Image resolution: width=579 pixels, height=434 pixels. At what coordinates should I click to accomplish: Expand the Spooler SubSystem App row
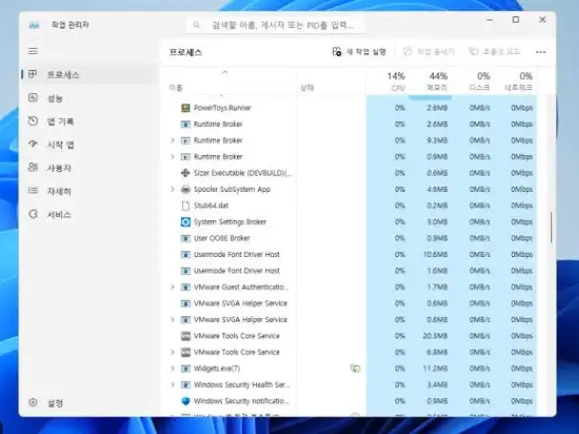click(172, 189)
